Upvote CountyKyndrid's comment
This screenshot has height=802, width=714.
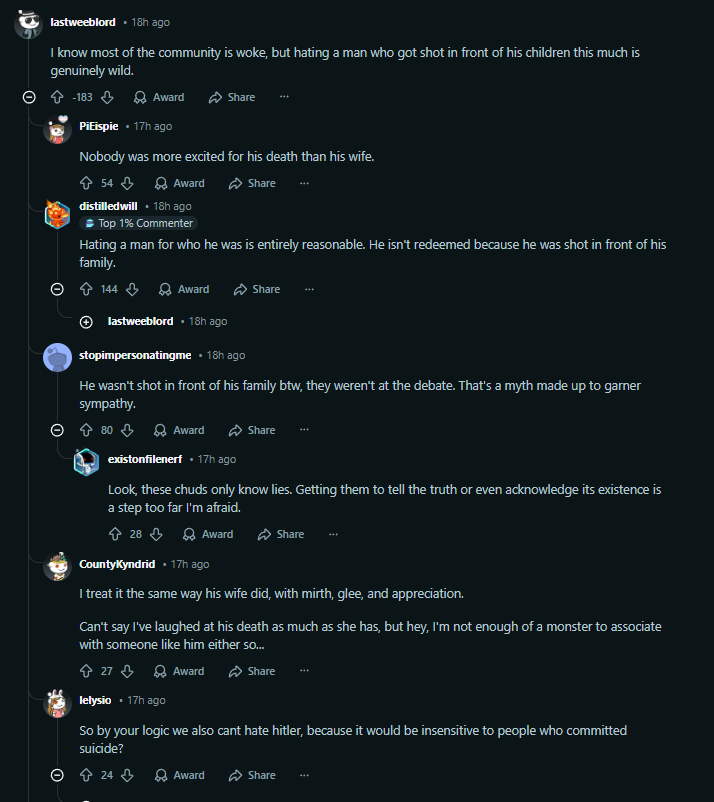86,671
